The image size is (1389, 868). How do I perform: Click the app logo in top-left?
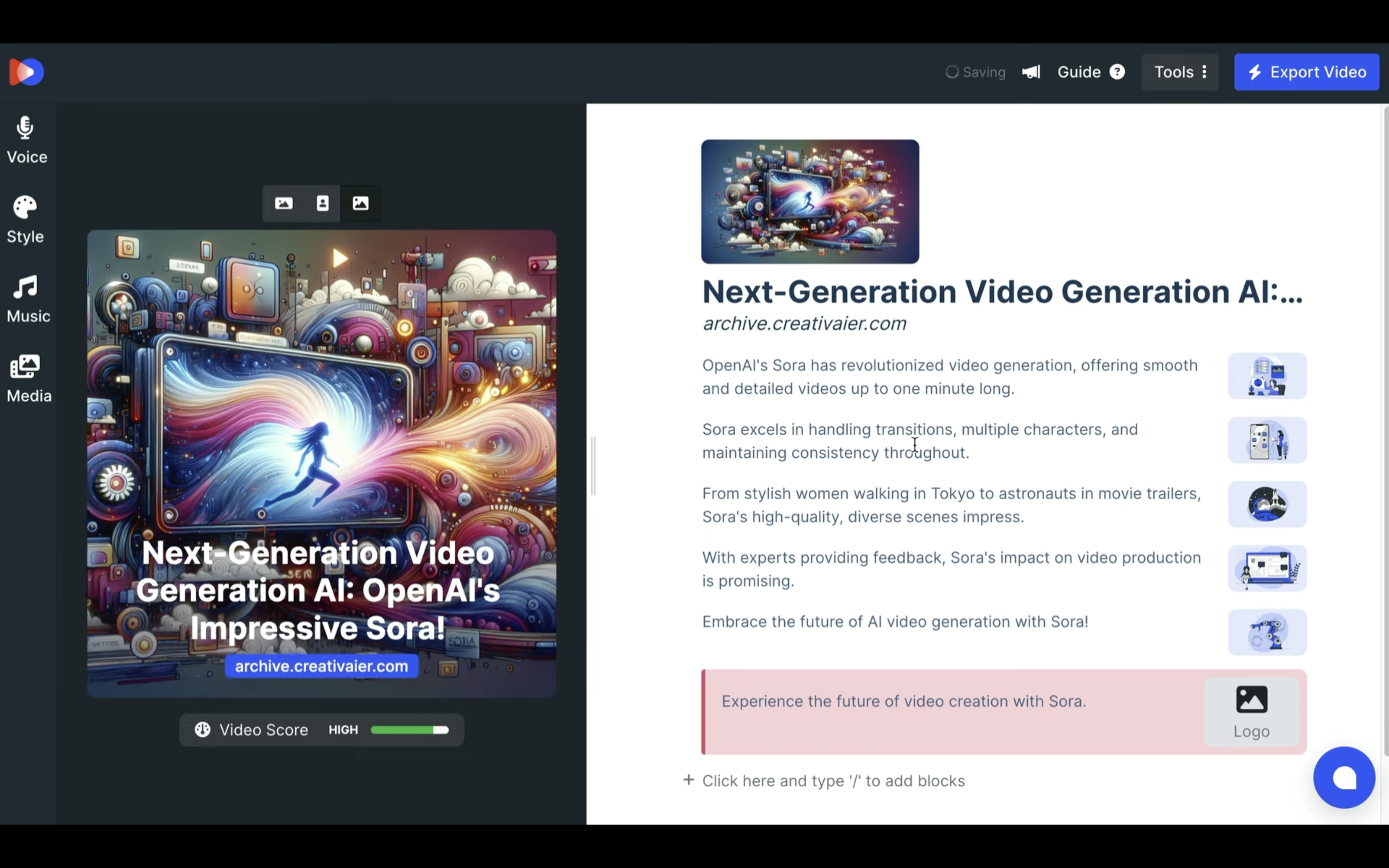27,72
